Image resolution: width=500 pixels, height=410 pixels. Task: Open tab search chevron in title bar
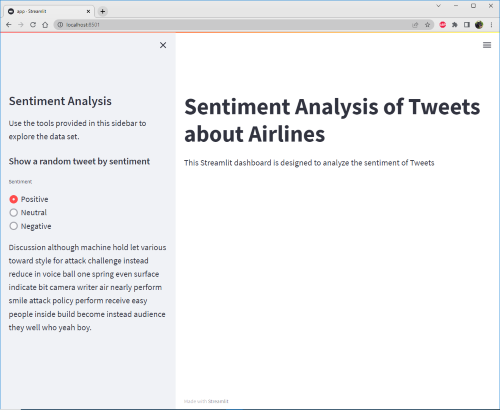[x=439, y=6]
